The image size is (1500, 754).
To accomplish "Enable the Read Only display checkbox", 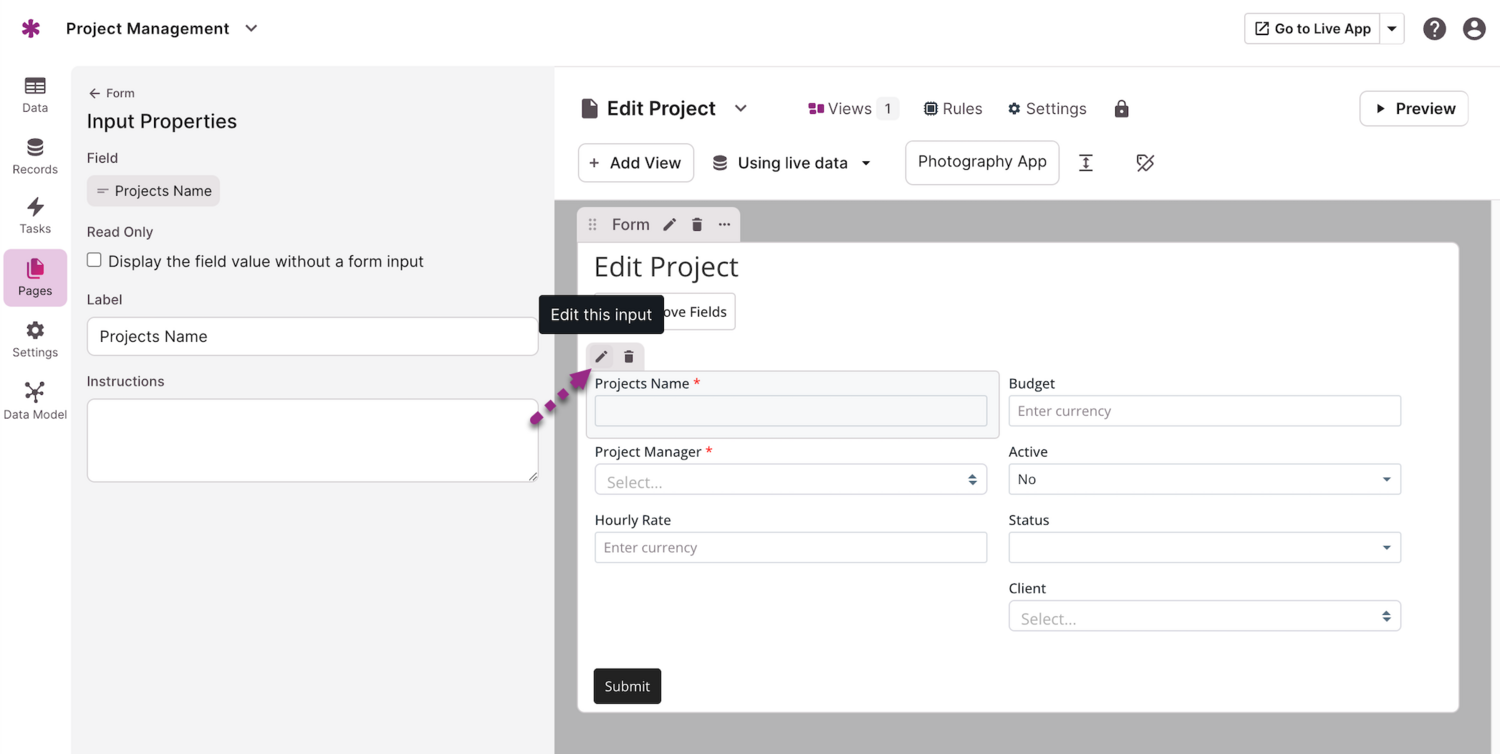I will 94,260.
